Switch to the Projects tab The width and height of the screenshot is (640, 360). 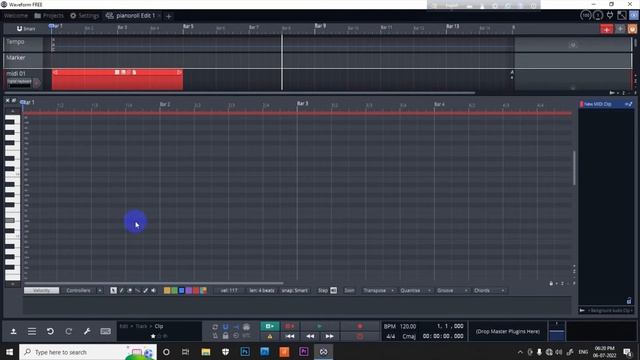(x=49, y=16)
